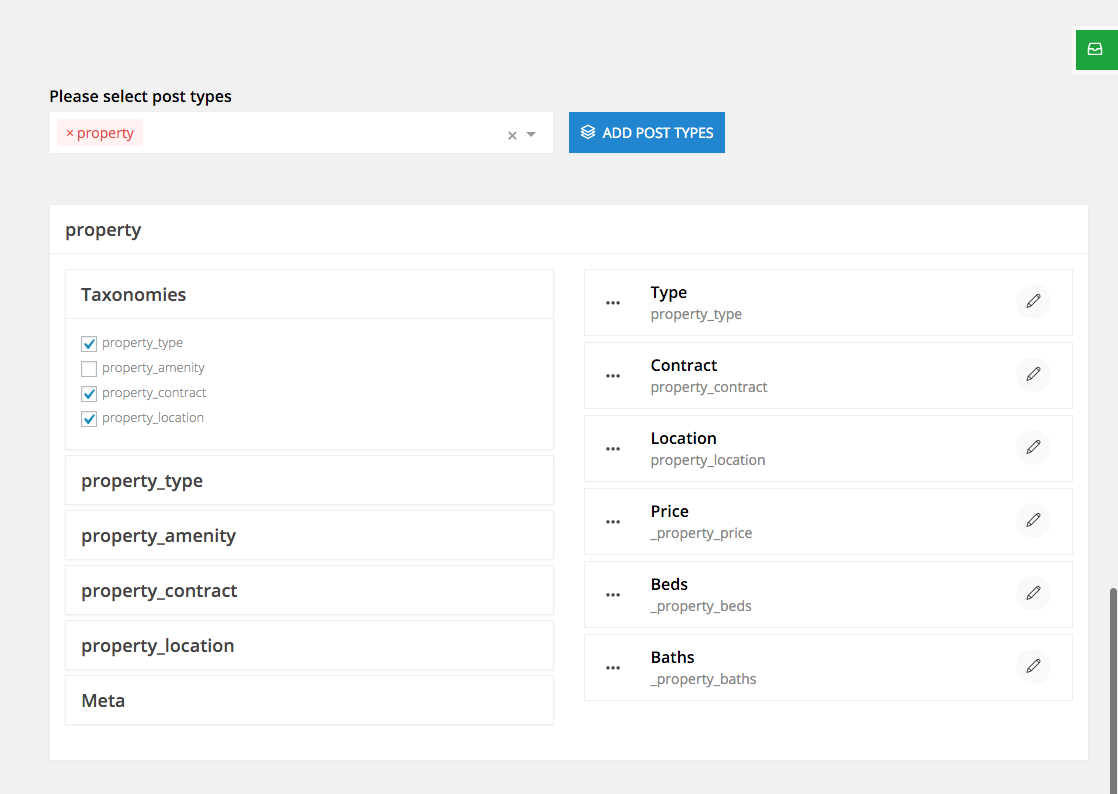Open the post types dropdown arrow
Viewport: 1118px width, 794px height.
click(532, 134)
